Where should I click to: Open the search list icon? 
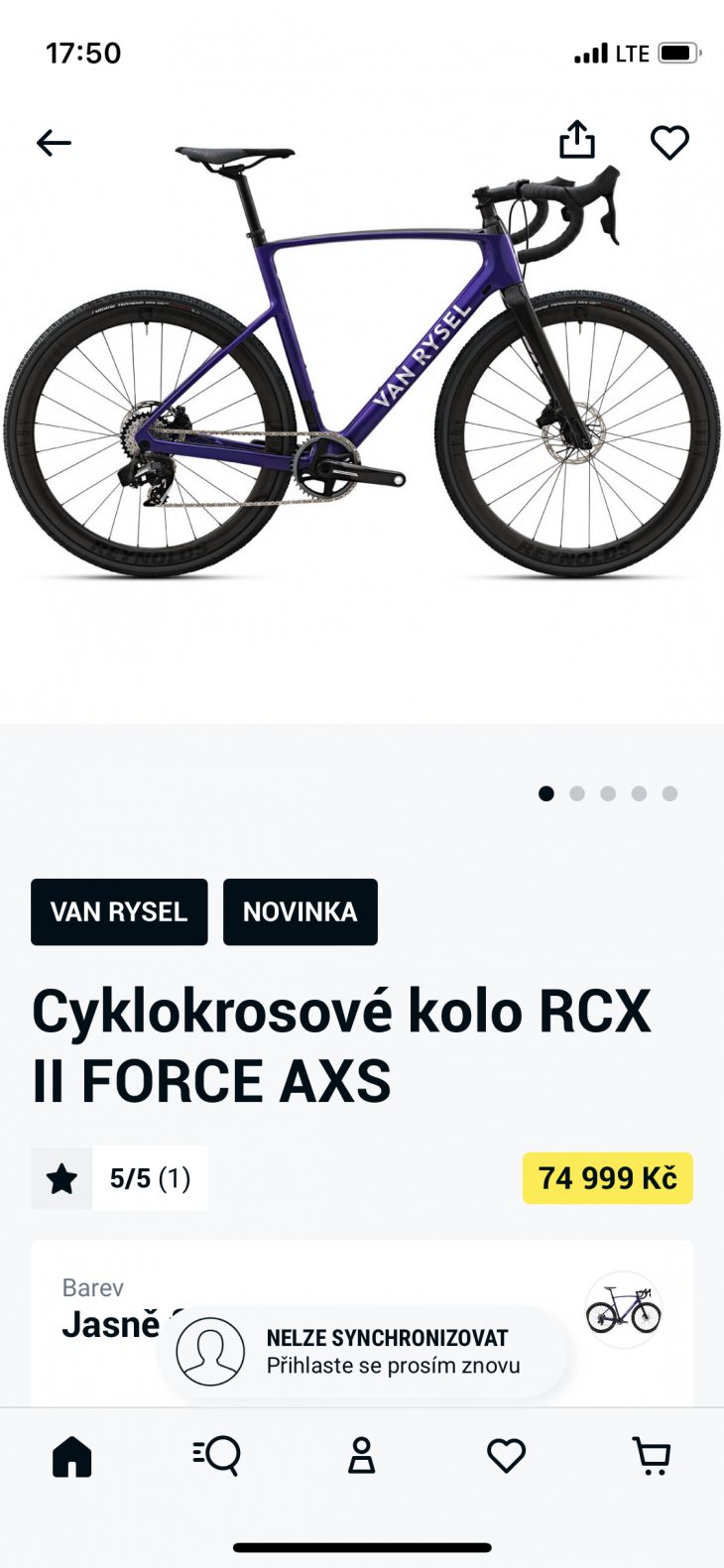tap(216, 1456)
